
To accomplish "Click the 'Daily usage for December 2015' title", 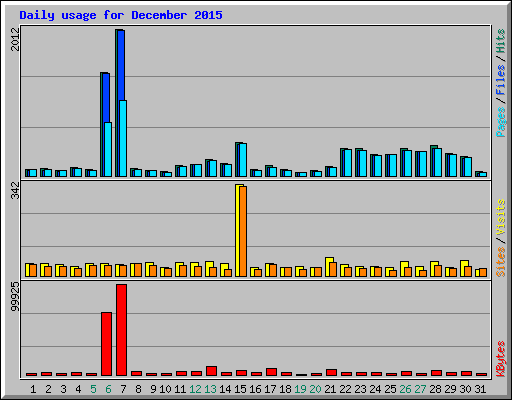I will coord(121,15).
